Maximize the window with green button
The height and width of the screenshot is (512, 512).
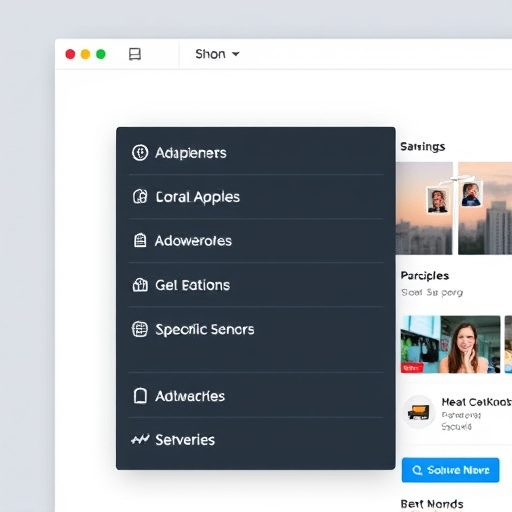click(101, 54)
